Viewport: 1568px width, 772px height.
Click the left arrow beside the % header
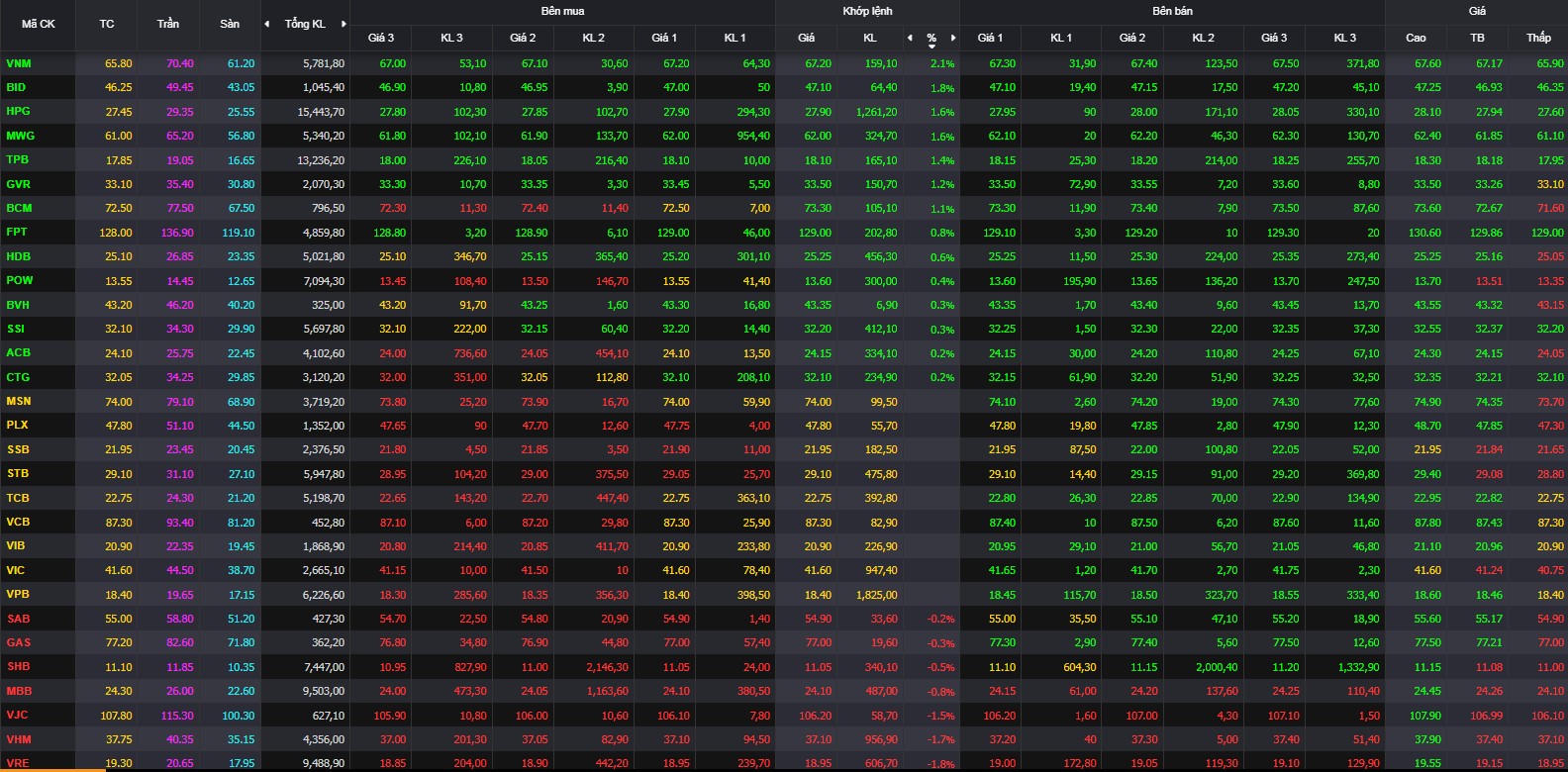(x=910, y=38)
